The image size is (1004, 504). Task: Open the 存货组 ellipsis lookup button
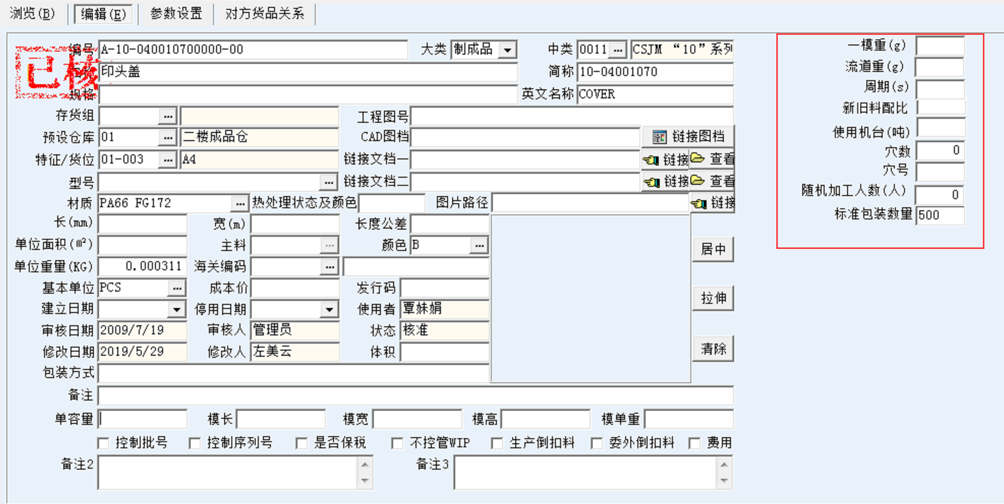coord(168,116)
